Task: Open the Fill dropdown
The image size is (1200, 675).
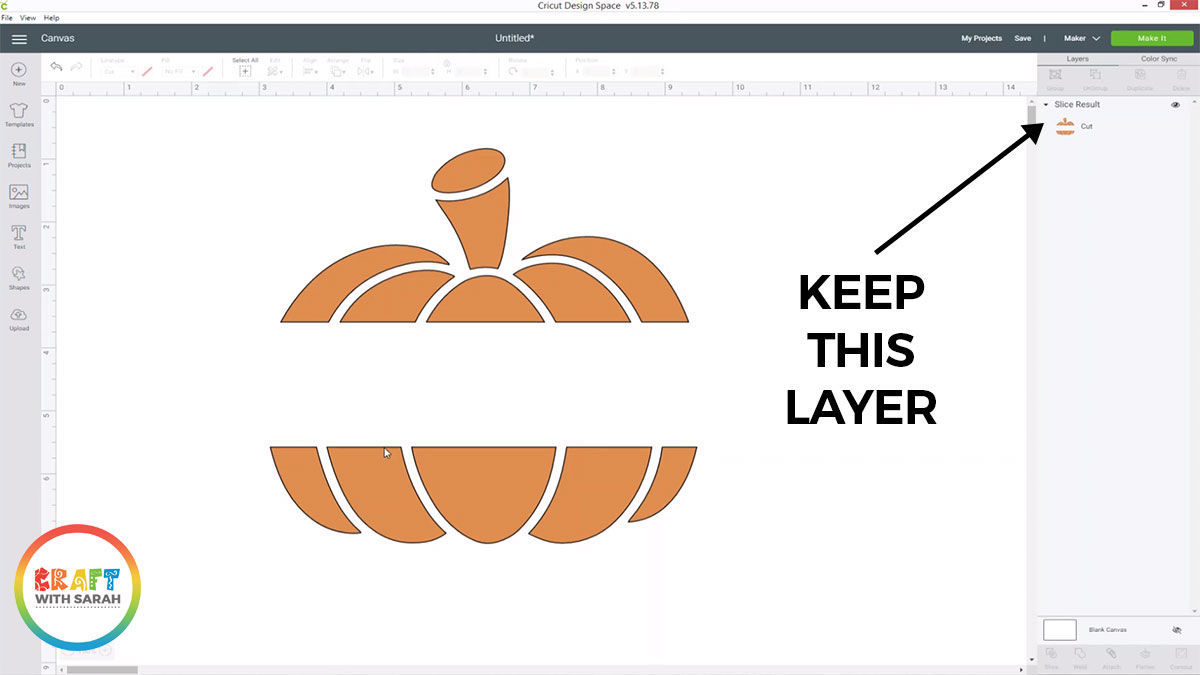Action: [180, 71]
